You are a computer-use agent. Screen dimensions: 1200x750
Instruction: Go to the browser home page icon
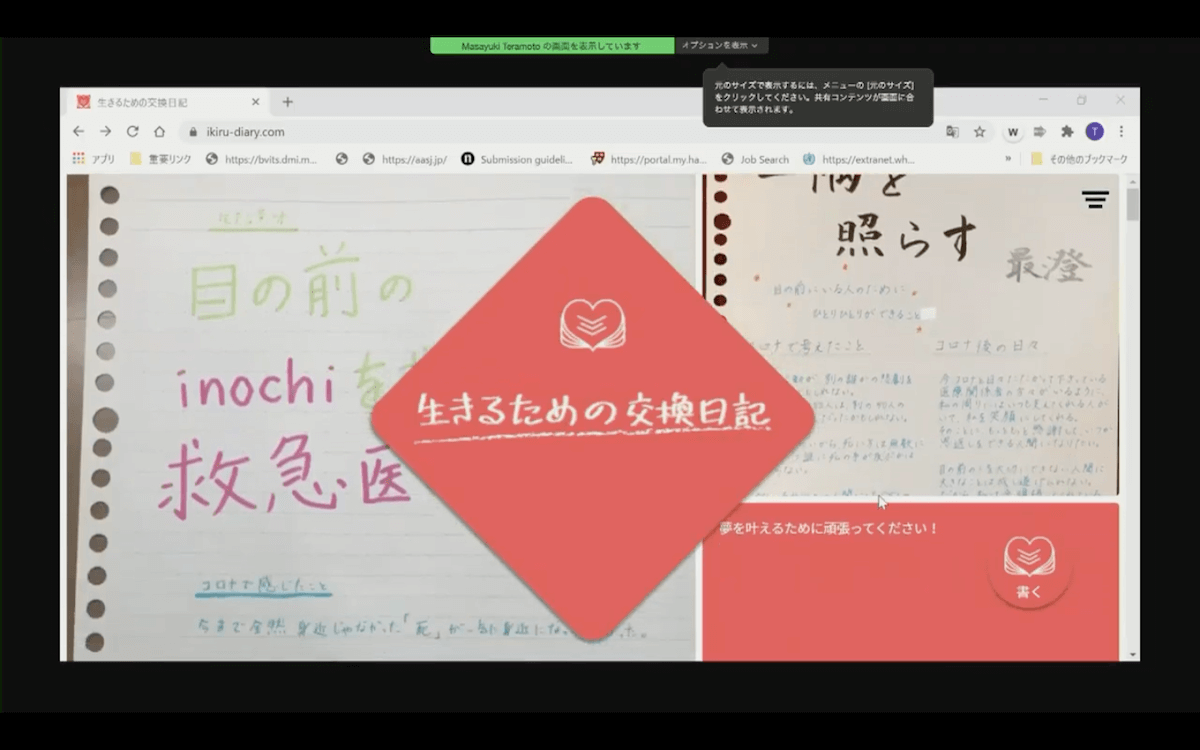[159, 131]
